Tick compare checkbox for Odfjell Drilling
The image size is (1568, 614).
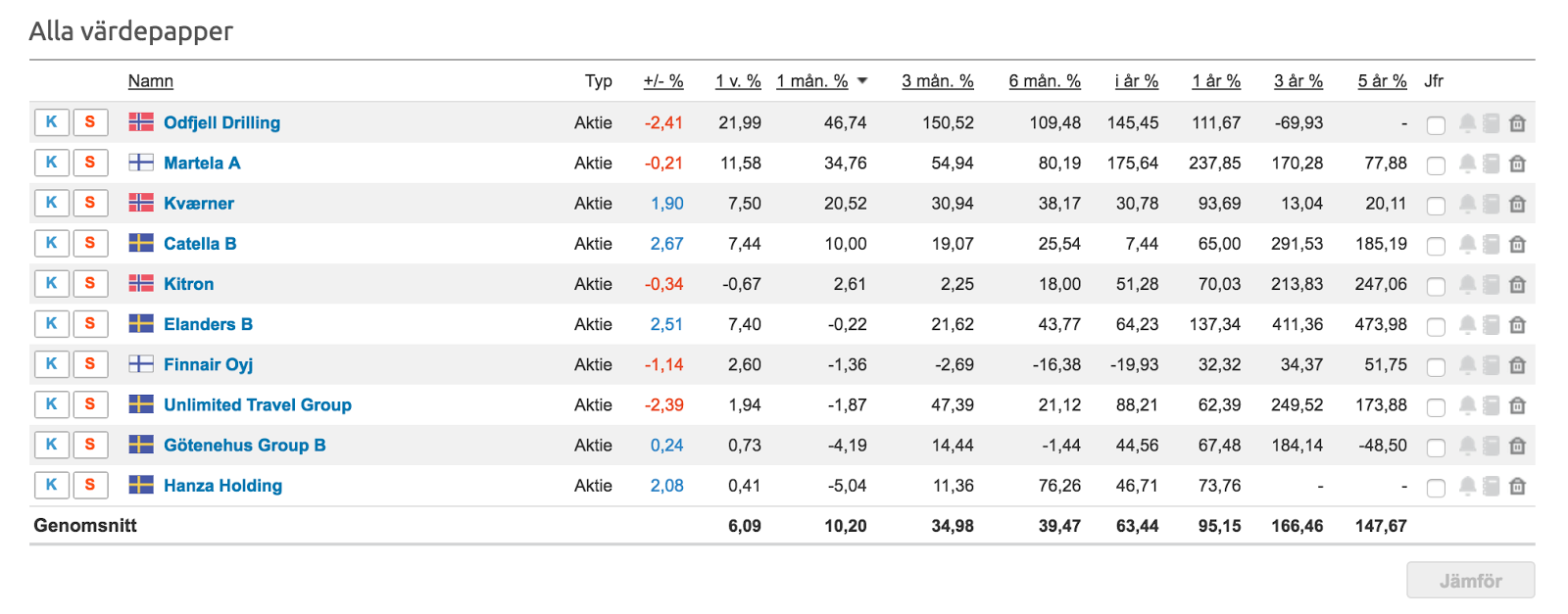tap(1436, 124)
